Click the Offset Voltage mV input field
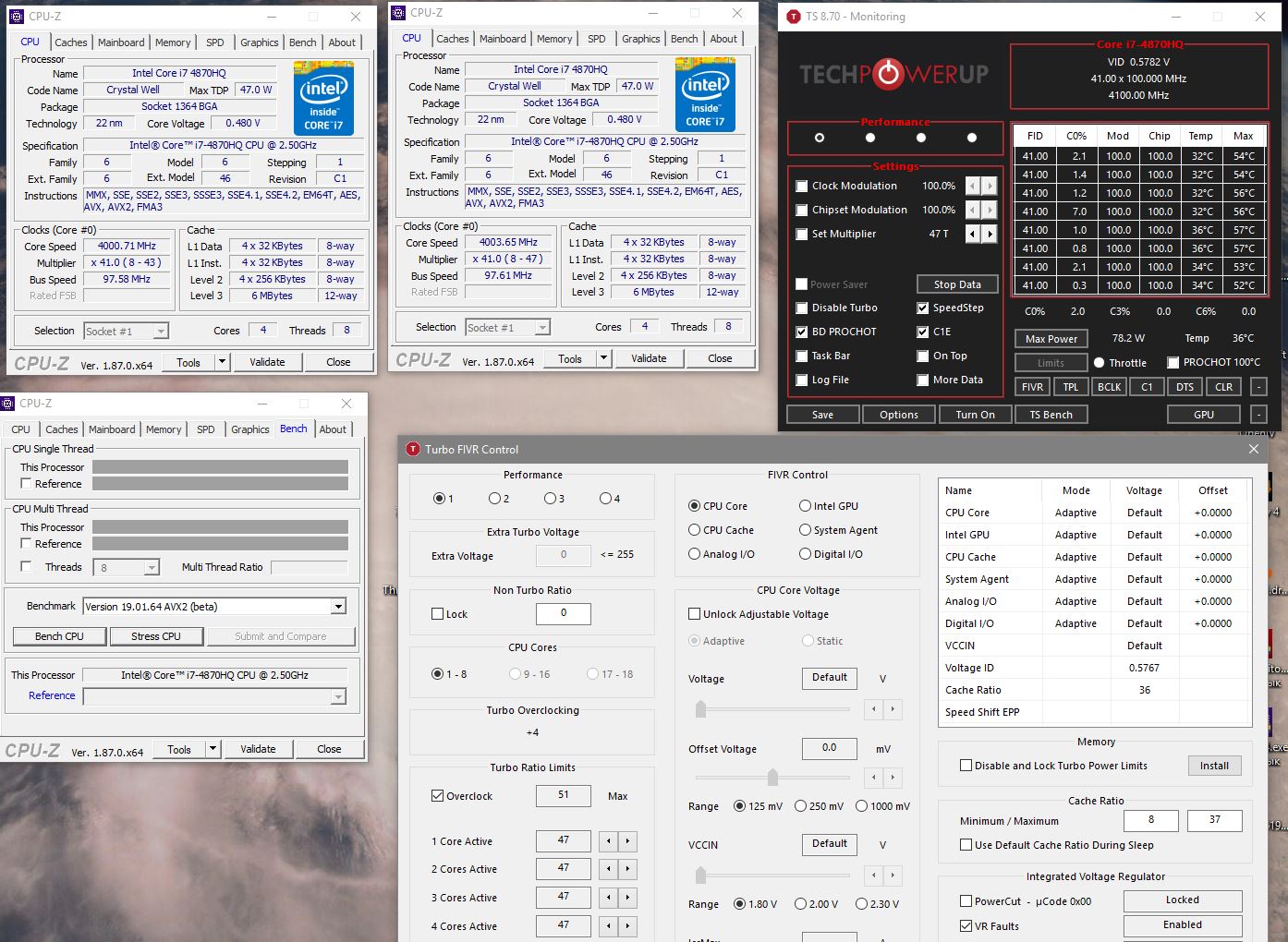The width and height of the screenshot is (1288, 942). coord(829,748)
